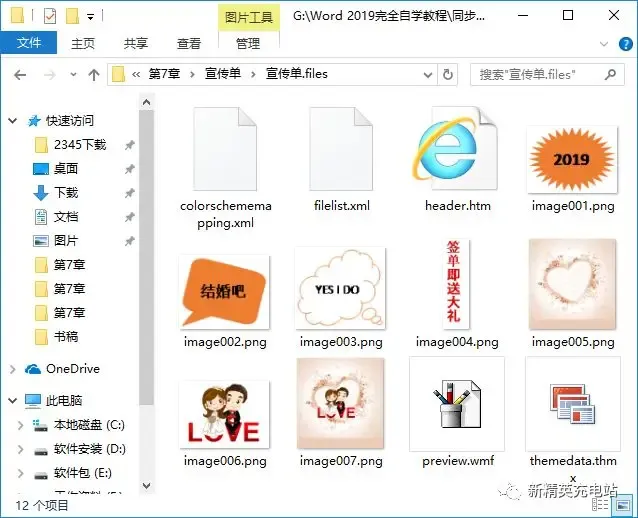The width and height of the screenshot is (638, 518).
Task: Click the search box for 宣传单.files
Action: pyautogui.click(x=547, y=74)
